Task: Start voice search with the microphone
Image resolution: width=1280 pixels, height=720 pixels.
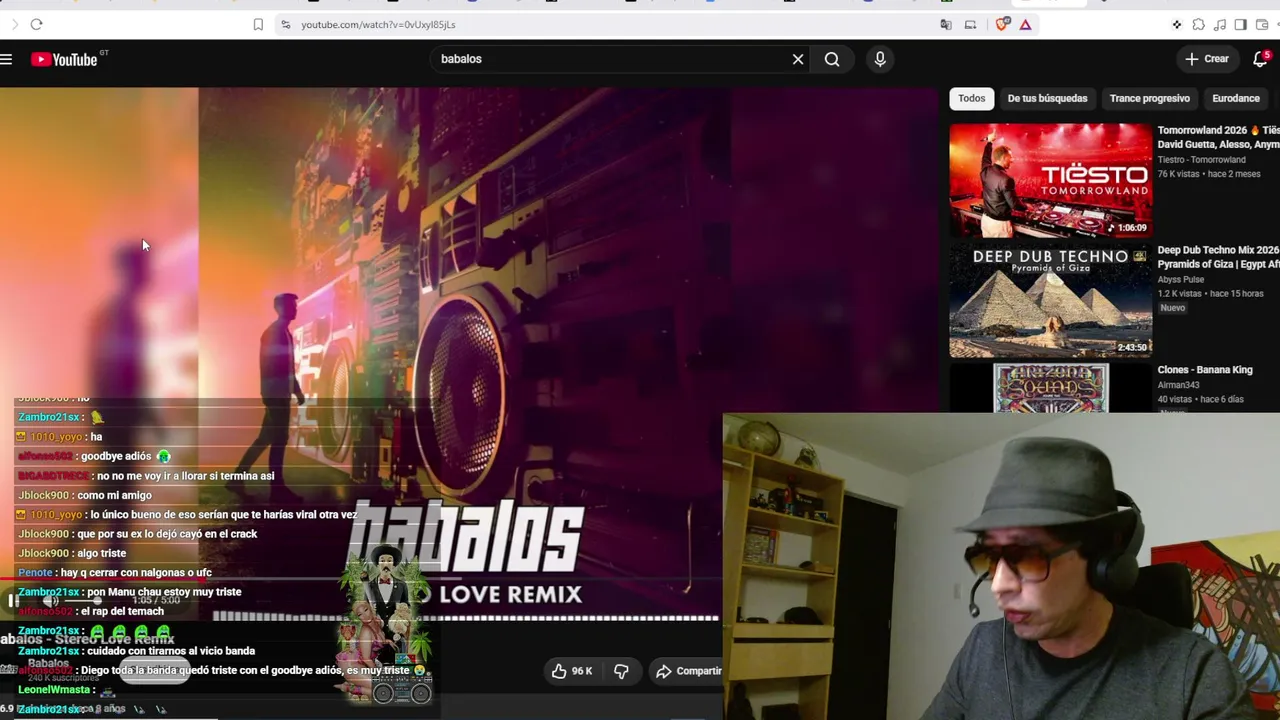Action: coord(880,59)
